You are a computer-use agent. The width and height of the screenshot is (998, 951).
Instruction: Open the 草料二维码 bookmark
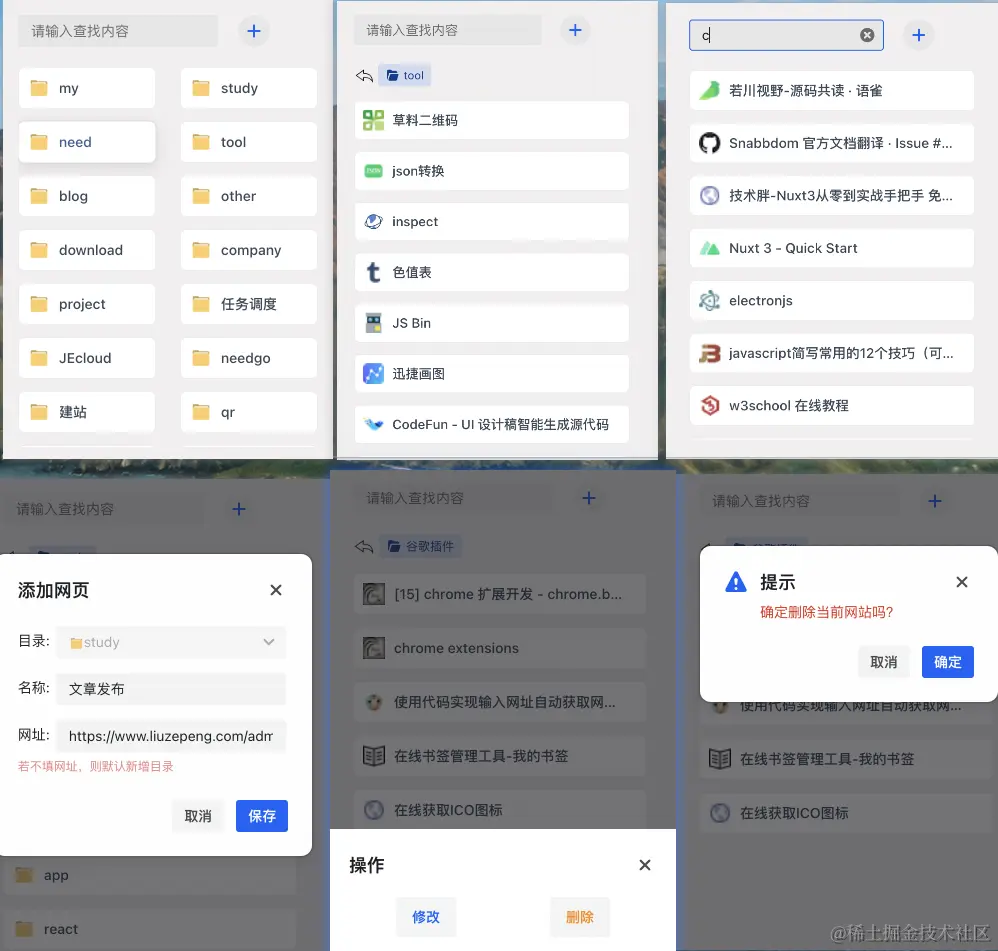(491, 120)
